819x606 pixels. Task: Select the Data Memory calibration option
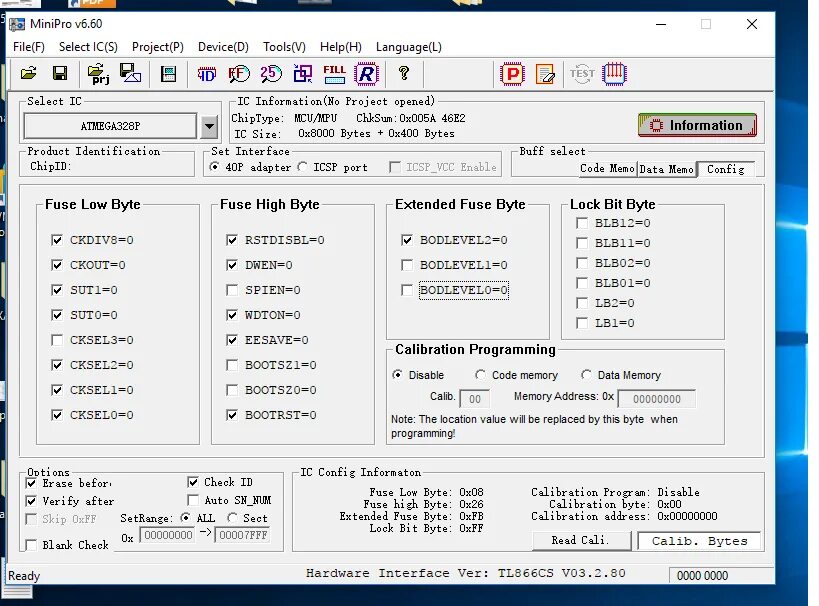pos(586,375)
